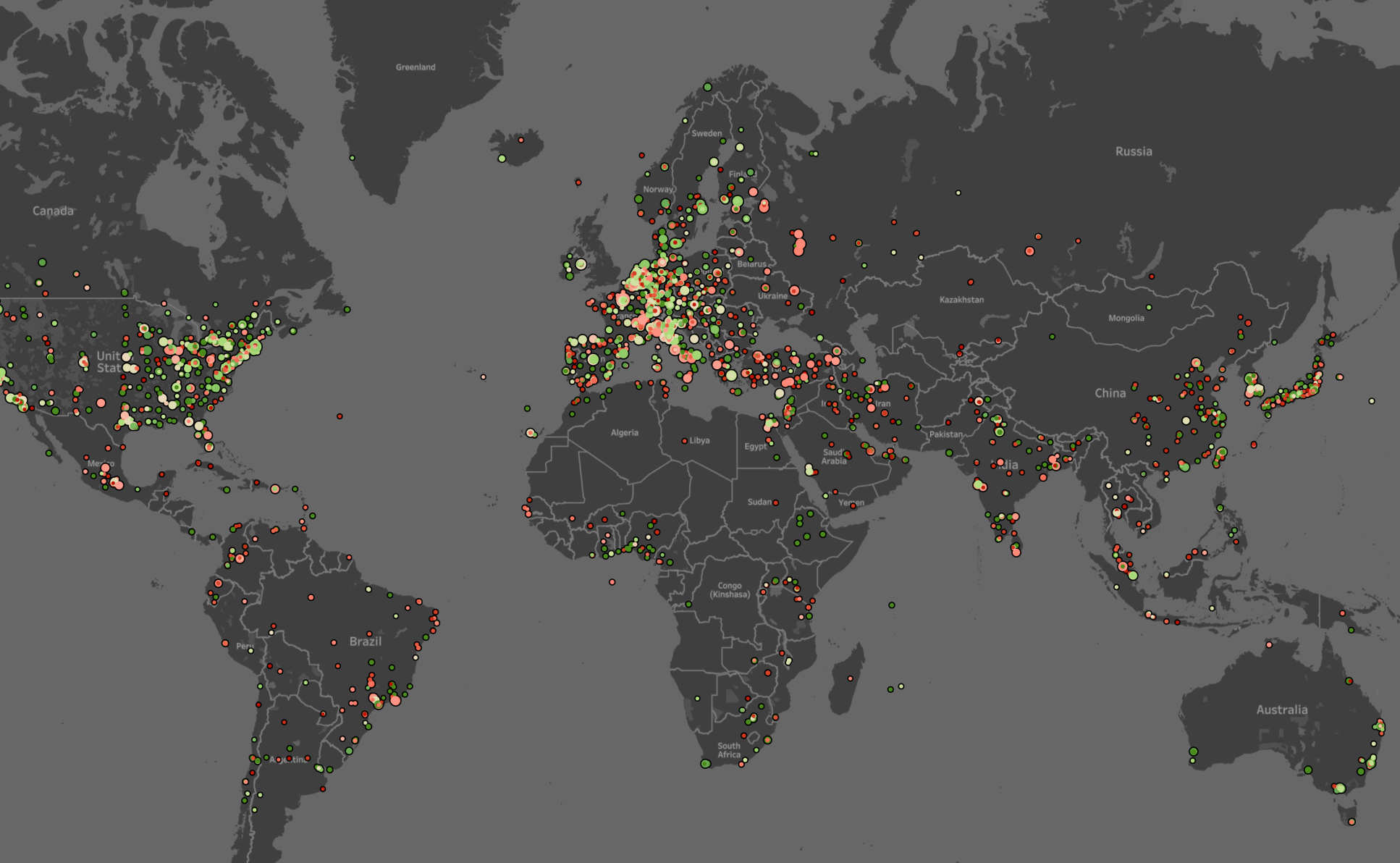Viewport: 1400px width, 863px height.
Task: Click the South Africa label
Action: click(x=729, y=750)
